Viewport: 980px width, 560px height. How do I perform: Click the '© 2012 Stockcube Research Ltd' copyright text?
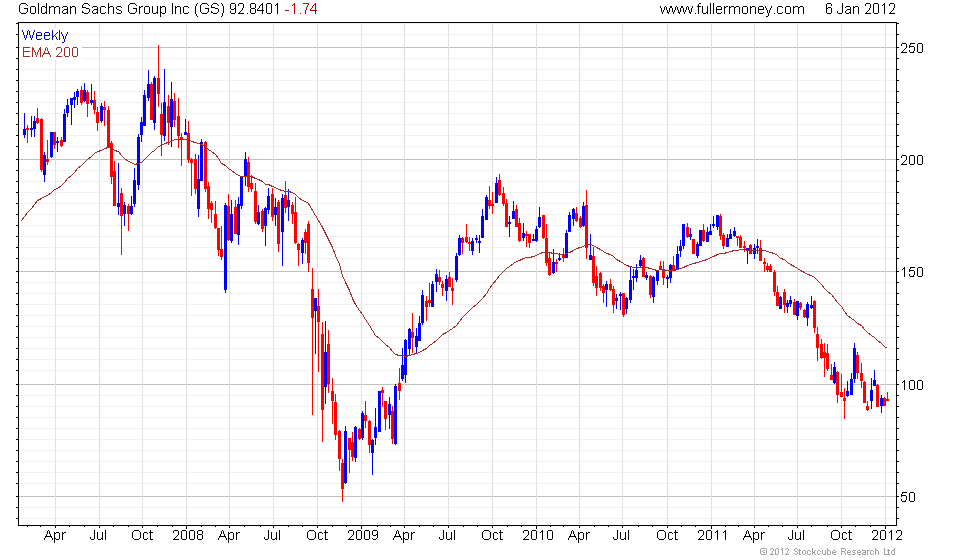(827, 552)
